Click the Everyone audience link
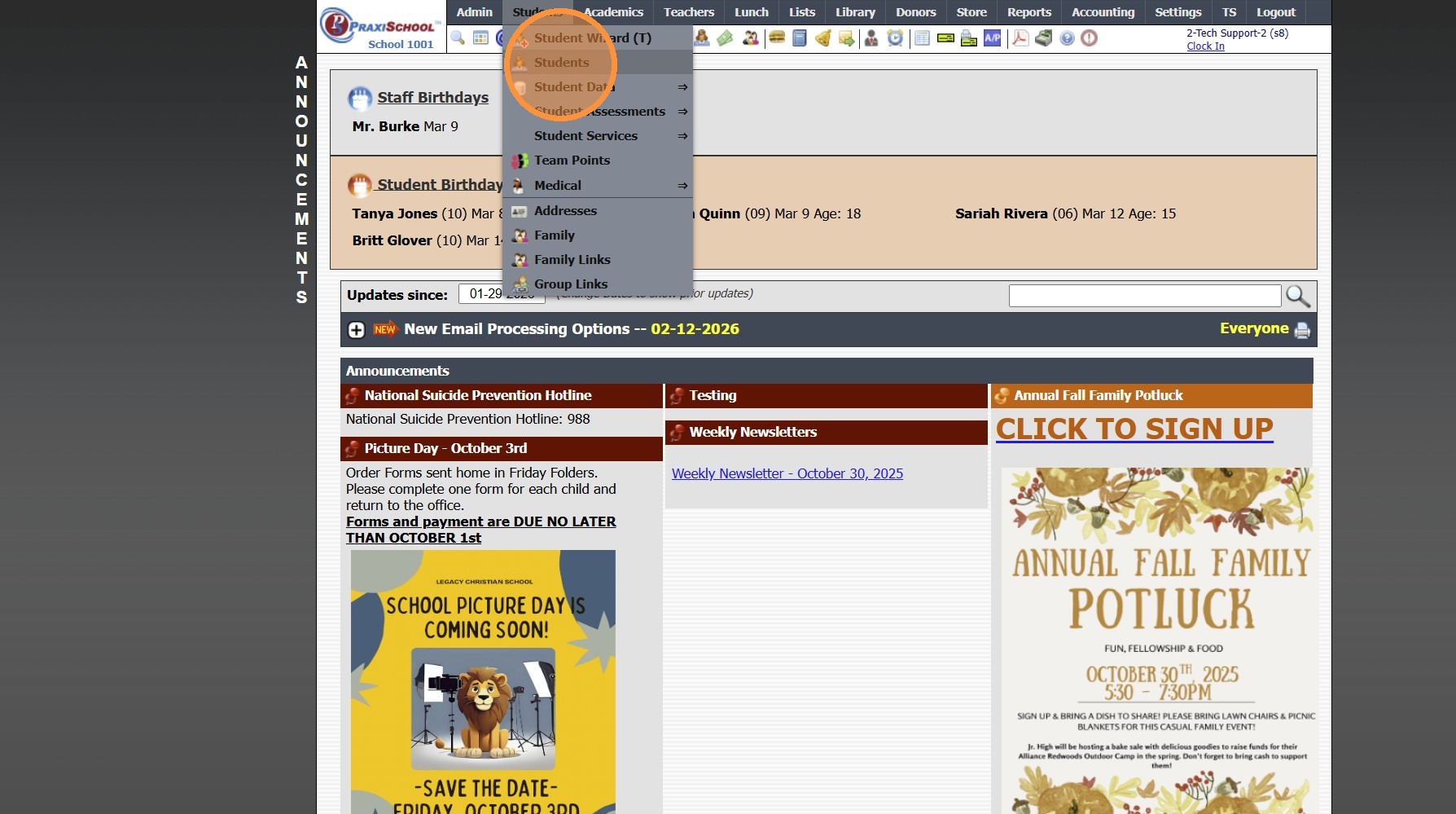This screenshot has width=1456, height=814. coord(1254,329)
